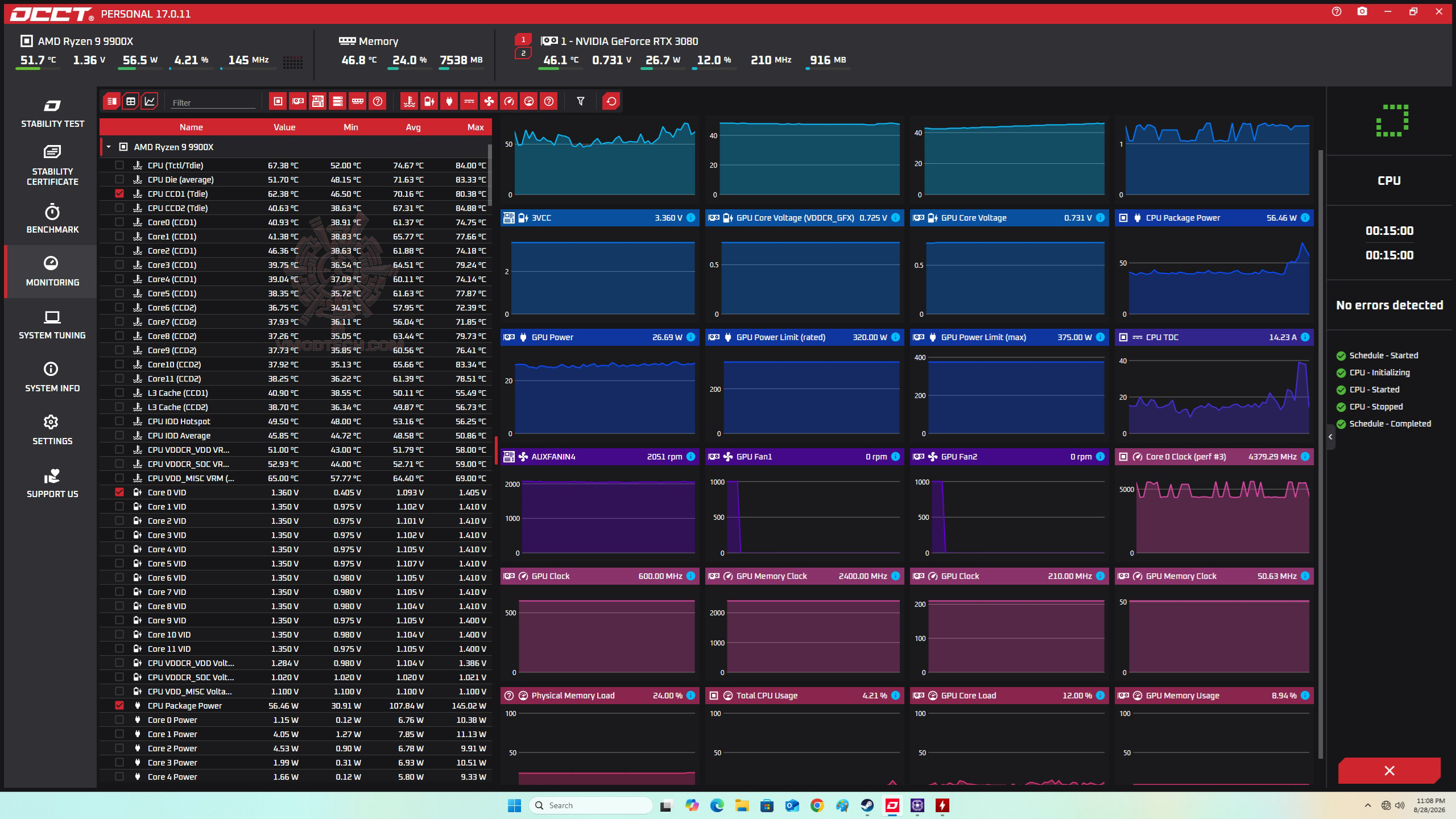
Task: Toggle the temperature sensor filter icon
Action: [x=409, y=102]
